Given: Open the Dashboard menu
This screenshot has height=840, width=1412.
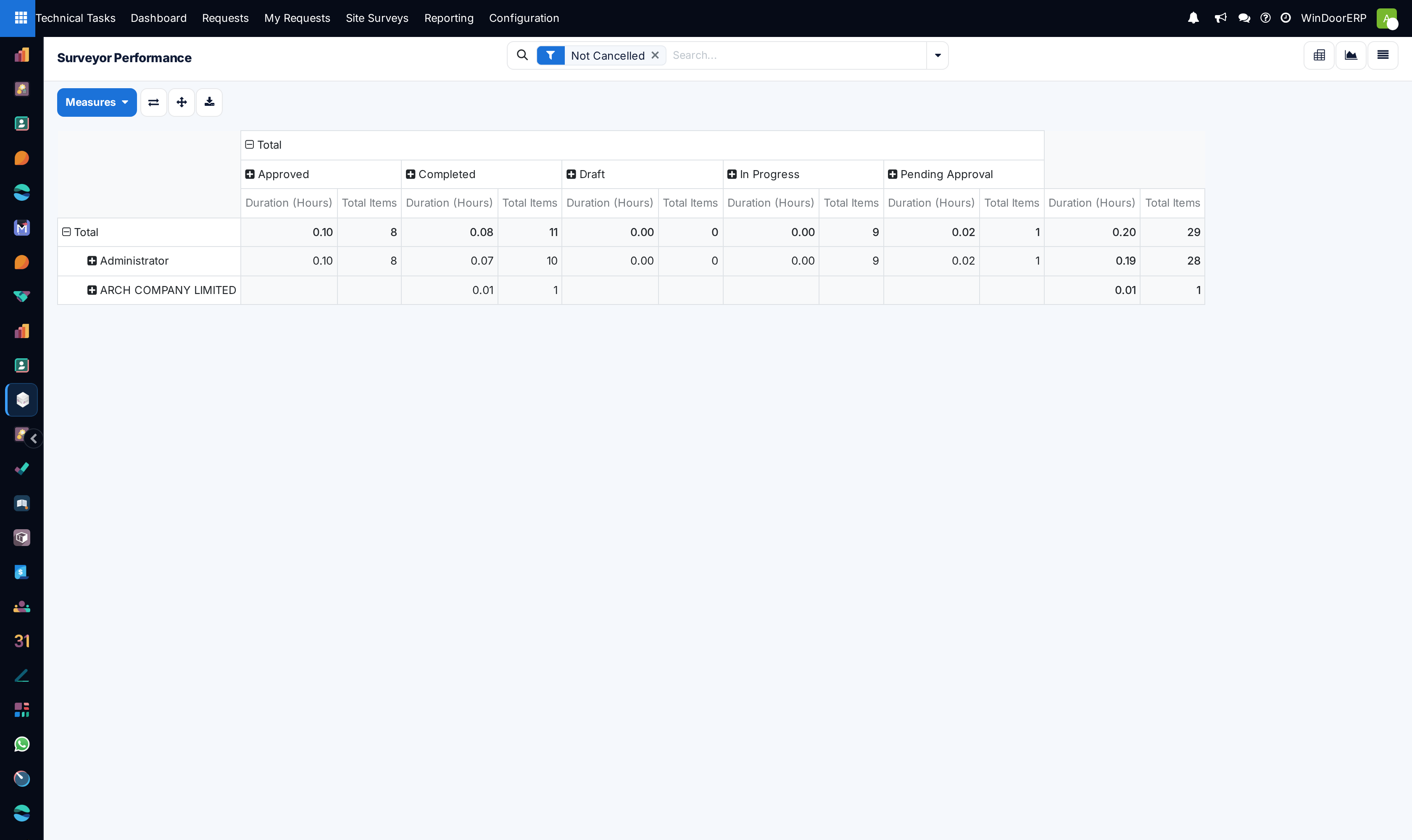Looking at the screenshot, I should tap(158, 18).
